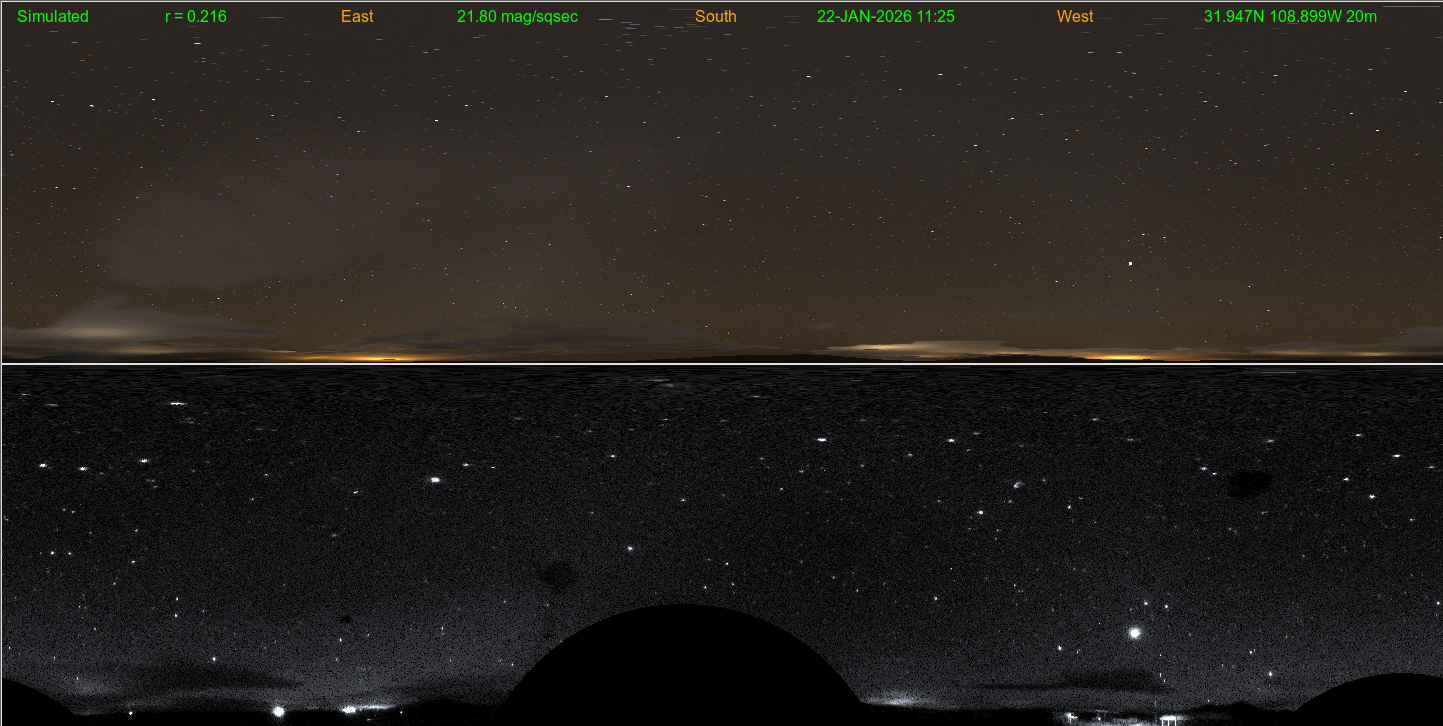
Task: Select the r = 0.216 correlation value
Action: [x=195, y=17]
